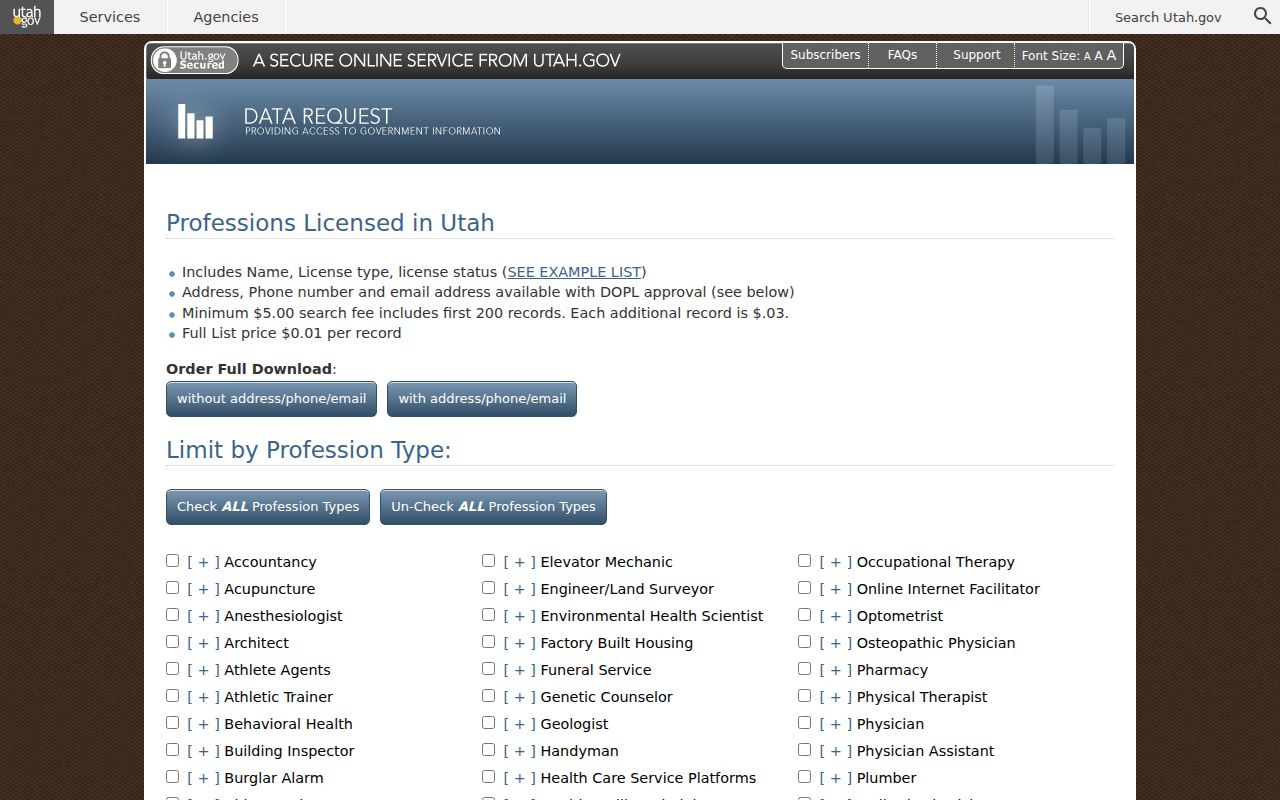Expand the Acupuncture license types
The image size is (1280, 800).
coord(203,589)
